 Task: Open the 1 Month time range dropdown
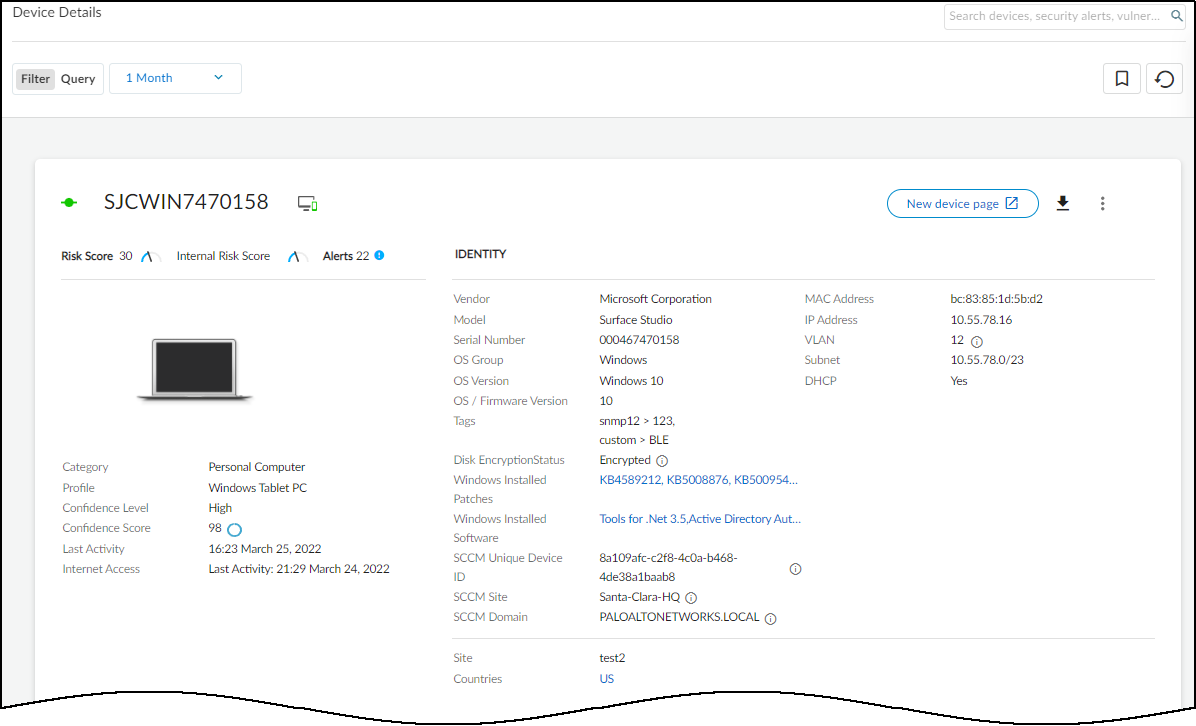point(175,79)
